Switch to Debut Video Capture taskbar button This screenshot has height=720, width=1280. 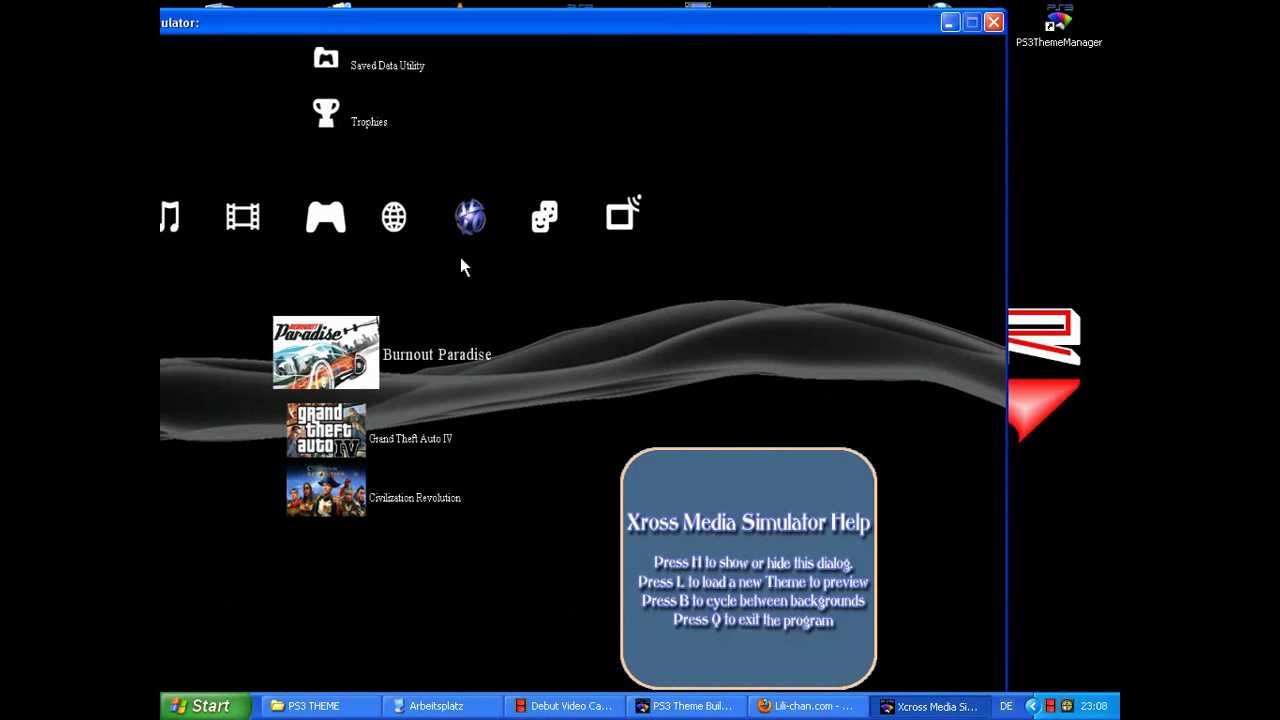point(563,706)
